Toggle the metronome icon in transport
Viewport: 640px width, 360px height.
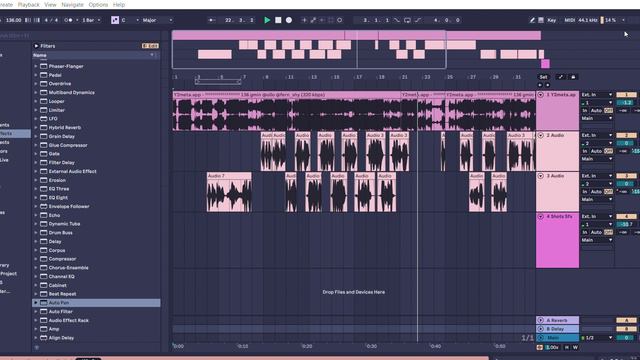68,20
